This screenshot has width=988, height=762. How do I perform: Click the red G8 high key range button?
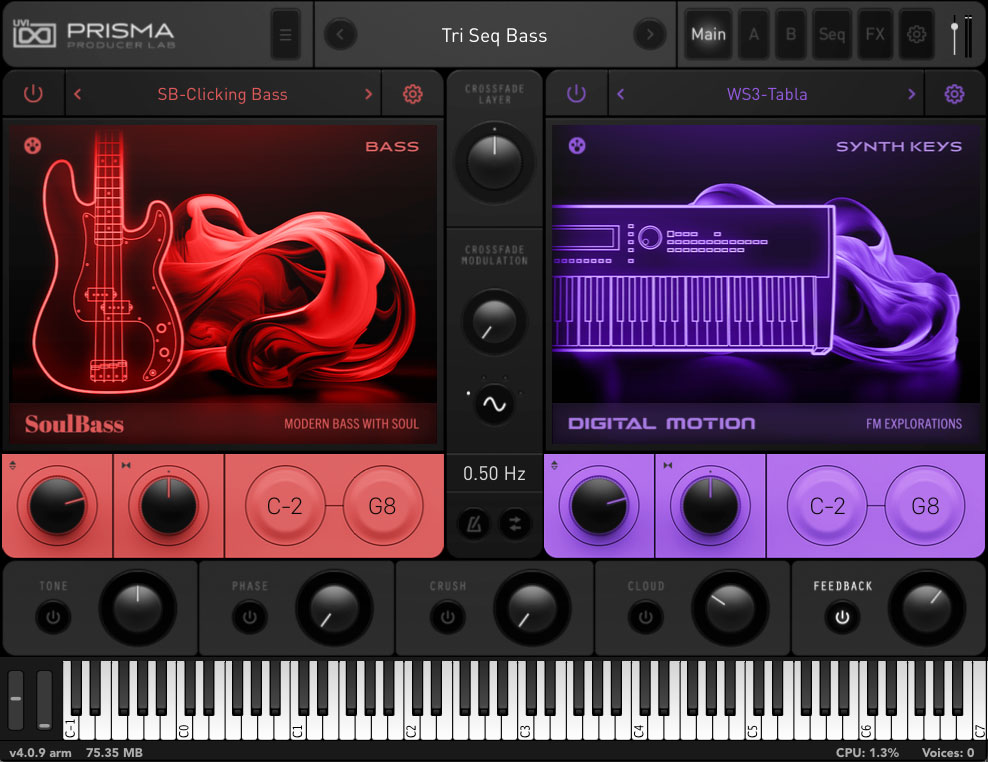click(382, 506)
